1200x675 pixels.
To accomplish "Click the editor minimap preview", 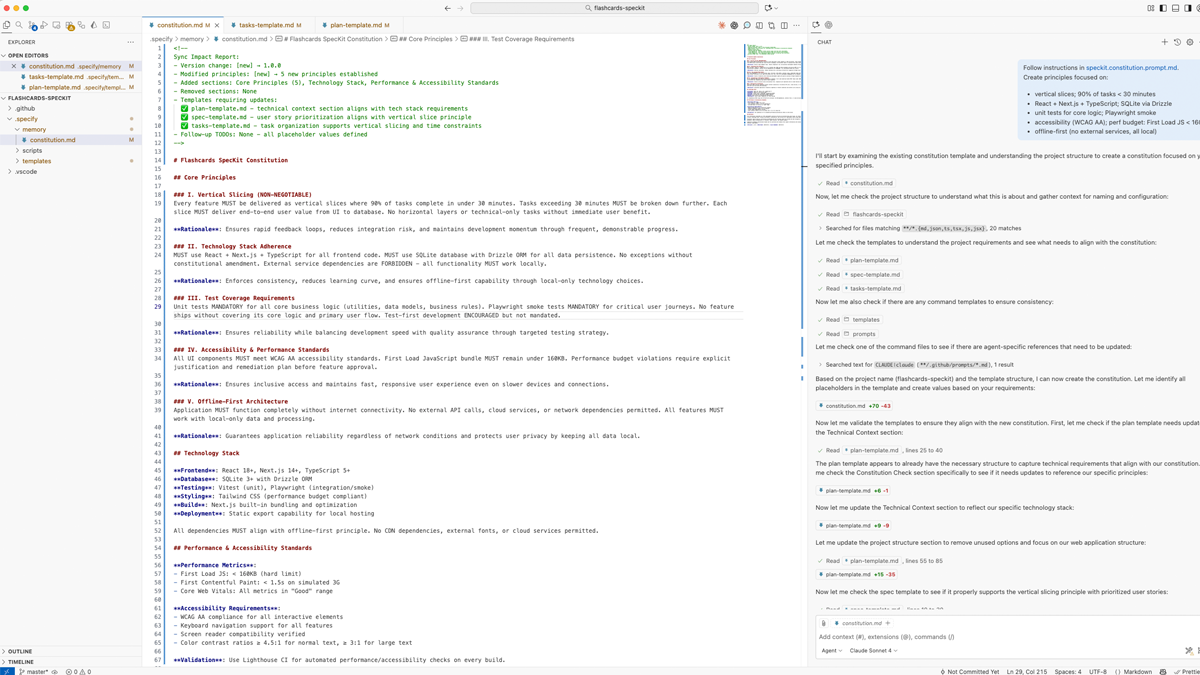I will click(x=773, y=85).
